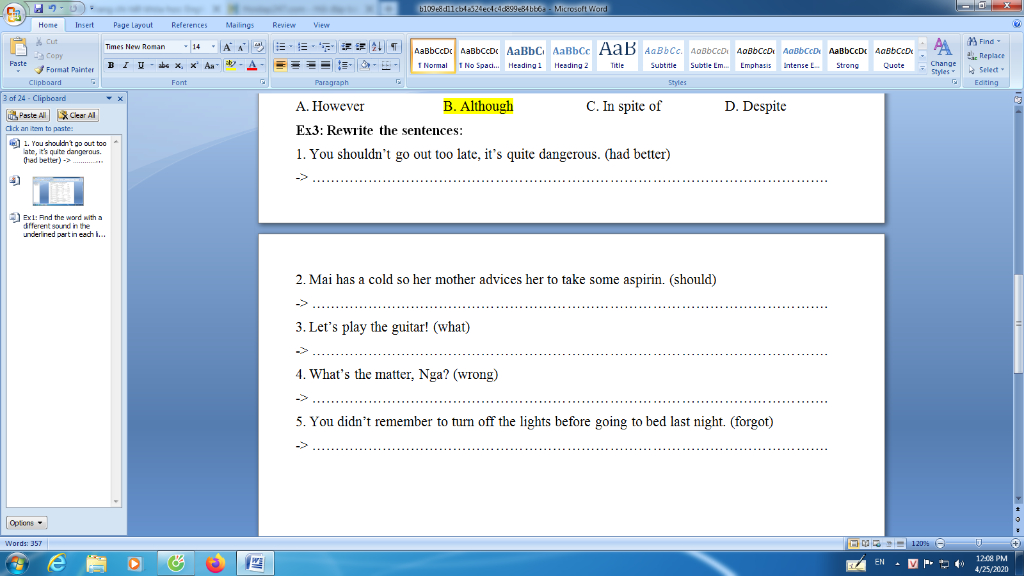Click Paste All in Clipboard pane
This screenshot has height=576, width=1024.
(27, 116)
